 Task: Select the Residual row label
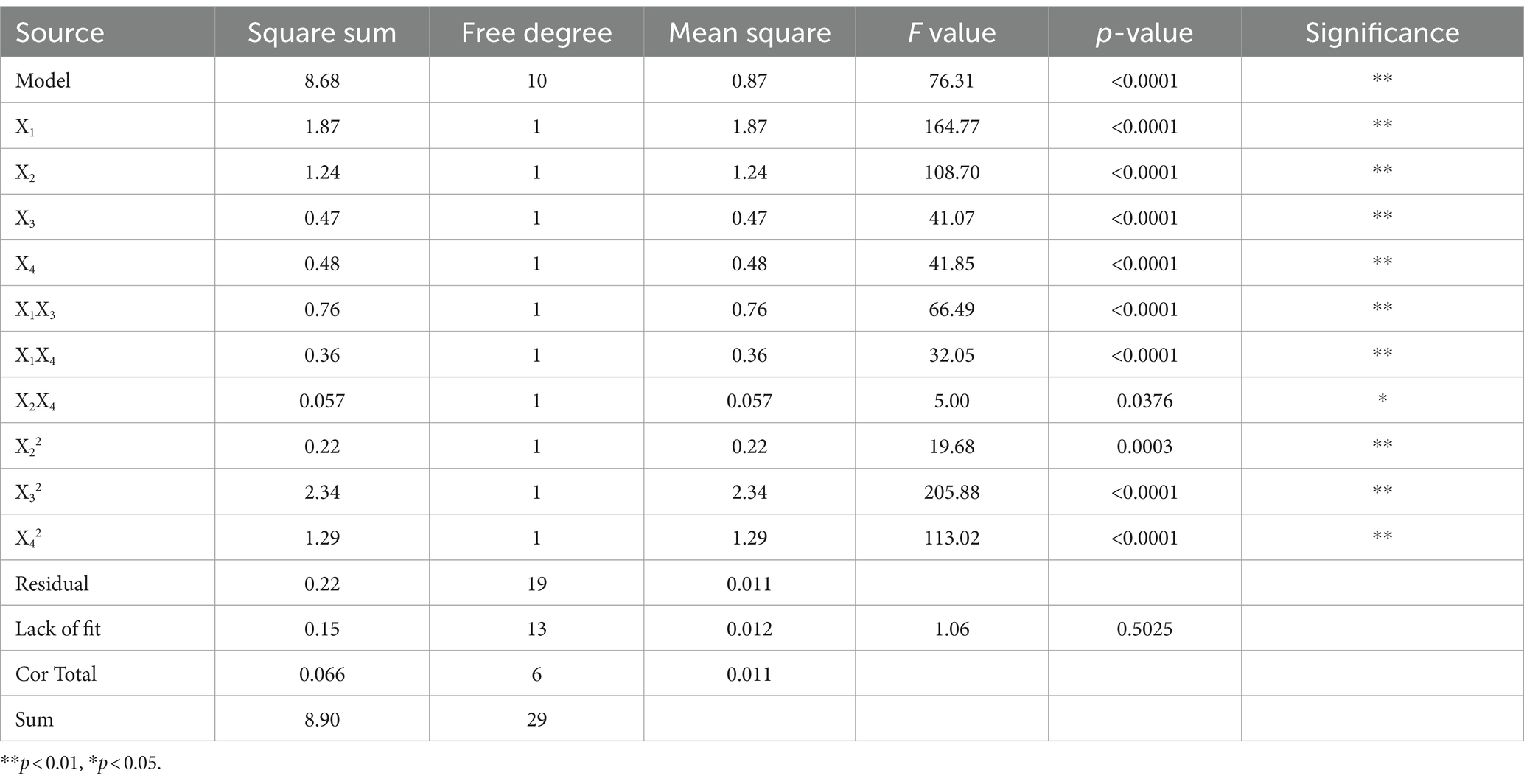[52, 584]
